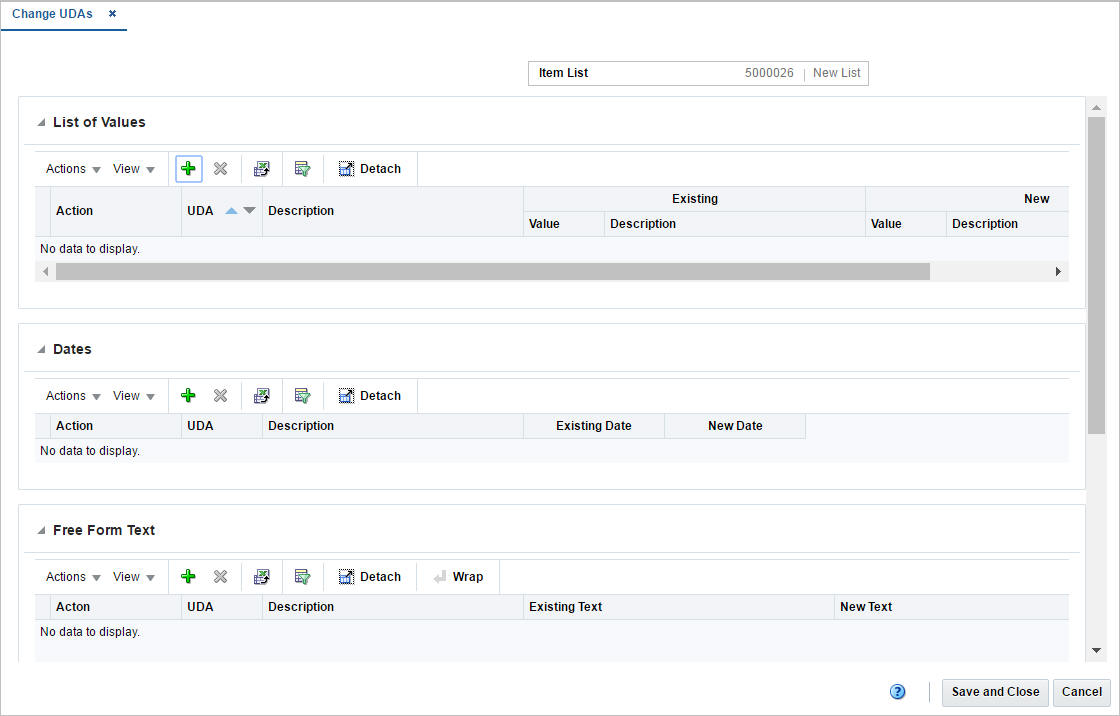Click New Date column header
The width and height of the screenshot is (1120, 716).
coord(735,426)
